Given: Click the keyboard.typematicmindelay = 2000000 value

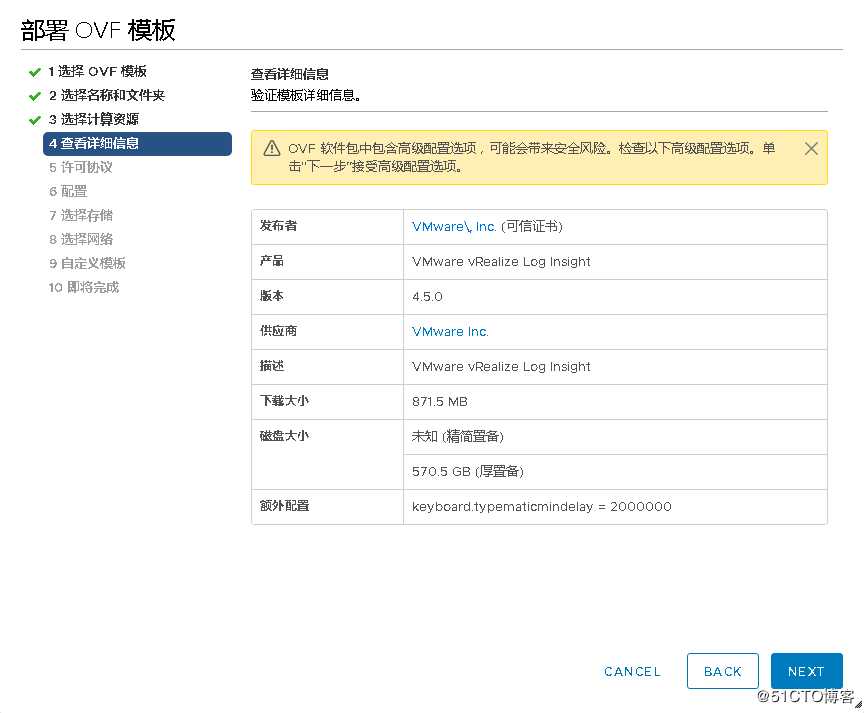Looking at the screenshot, I should 542,506.
